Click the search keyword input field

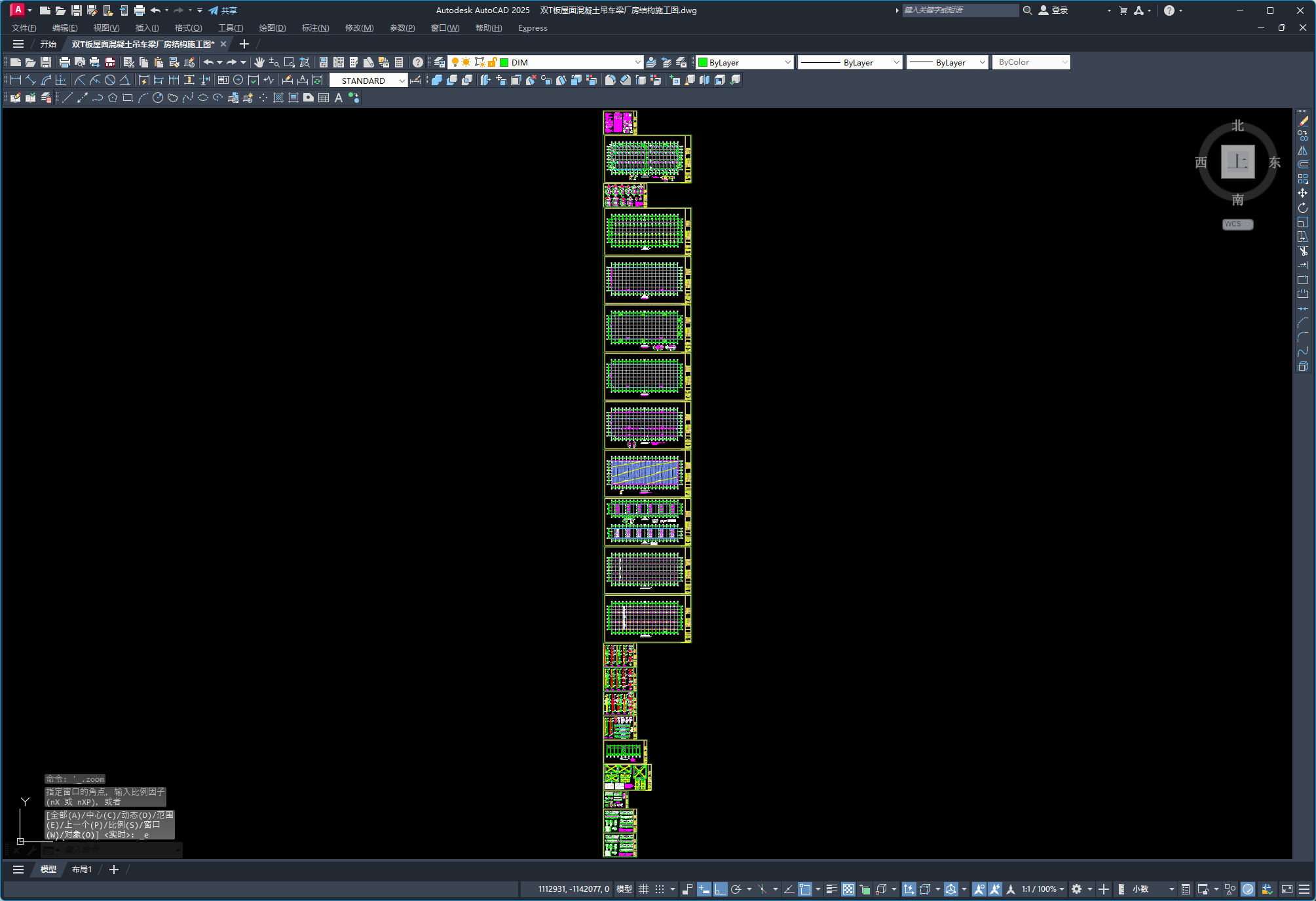[960, 10]
